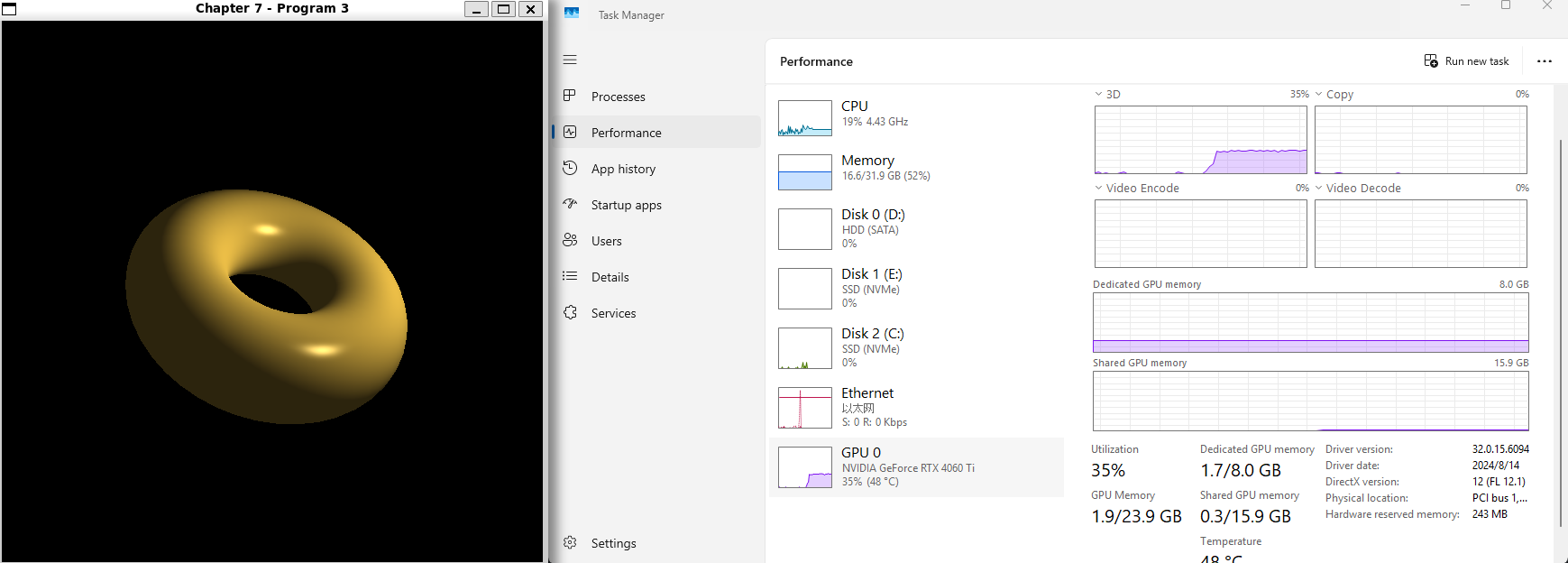
Task: Open the three-dot more options menu
Action: [x=1544, y=61]
